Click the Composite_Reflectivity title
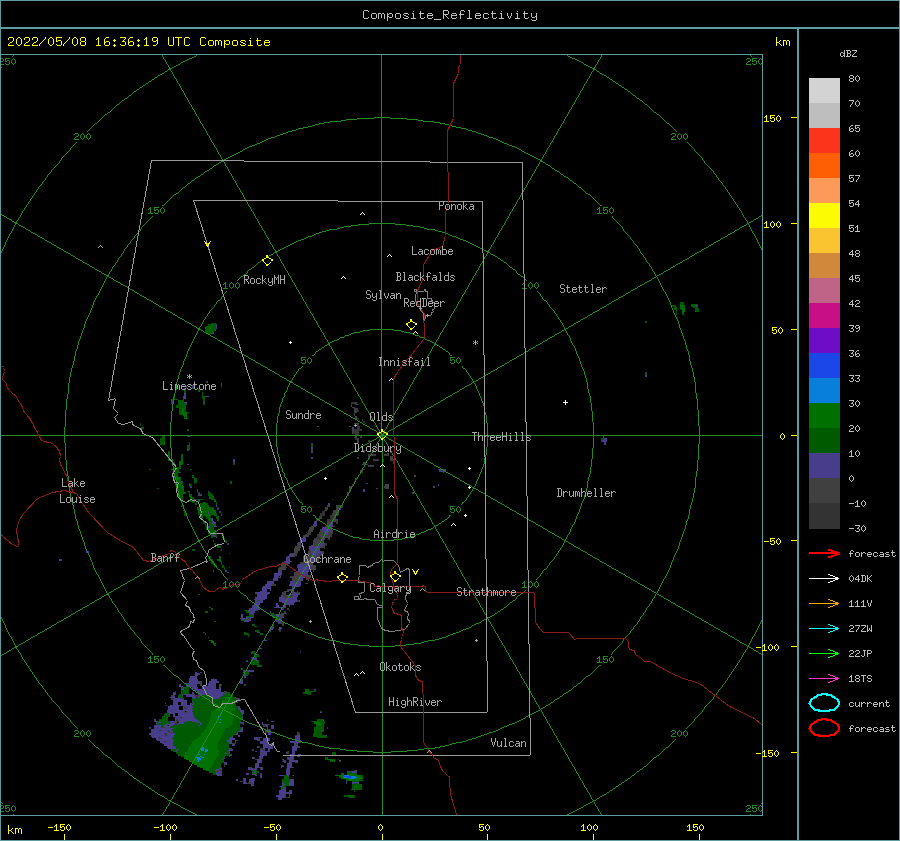Image resolution: width=900 pixels, height=841 pixels. (450, 15)
